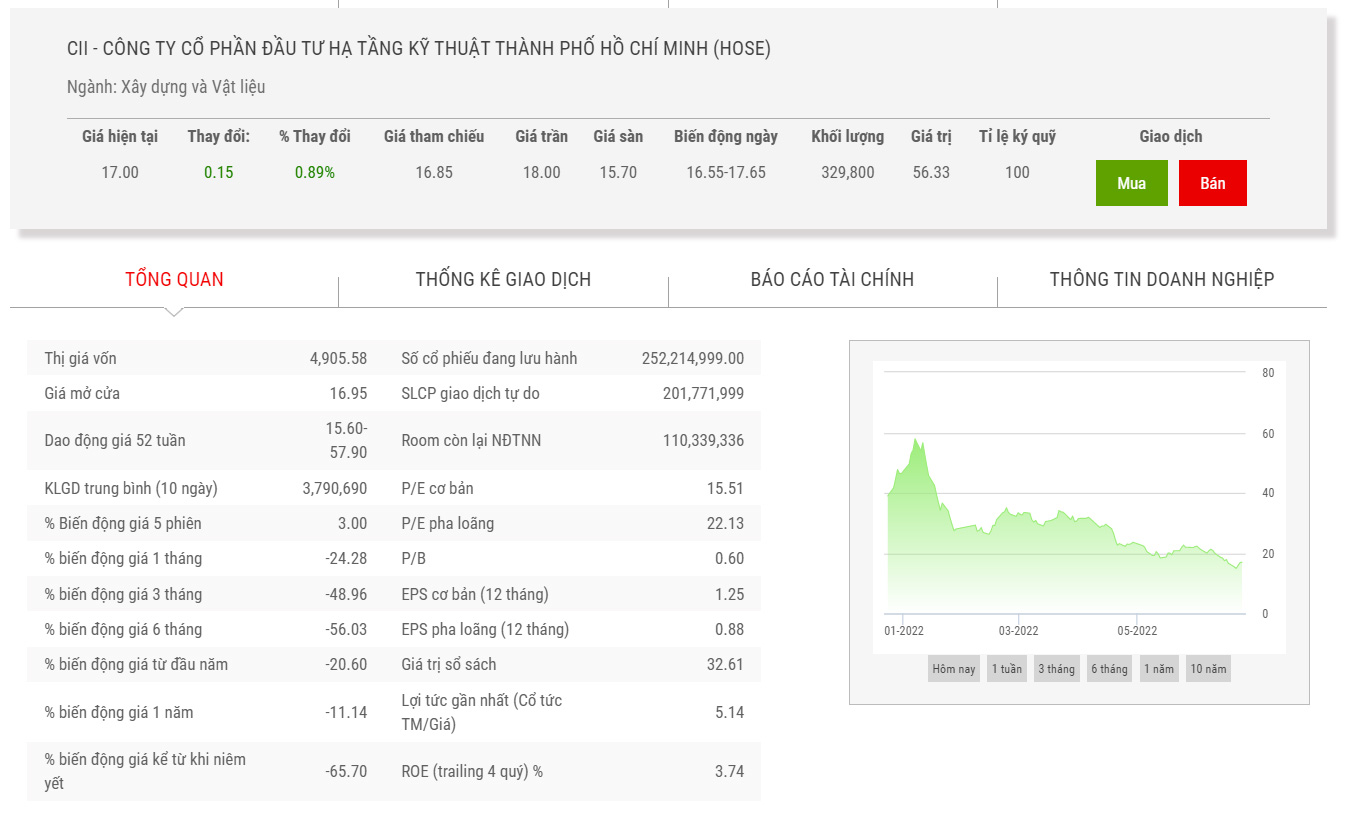Click the CII company name heading
Image resolution: width=1347 pixels, height=827 pixels.
[418, 48]
